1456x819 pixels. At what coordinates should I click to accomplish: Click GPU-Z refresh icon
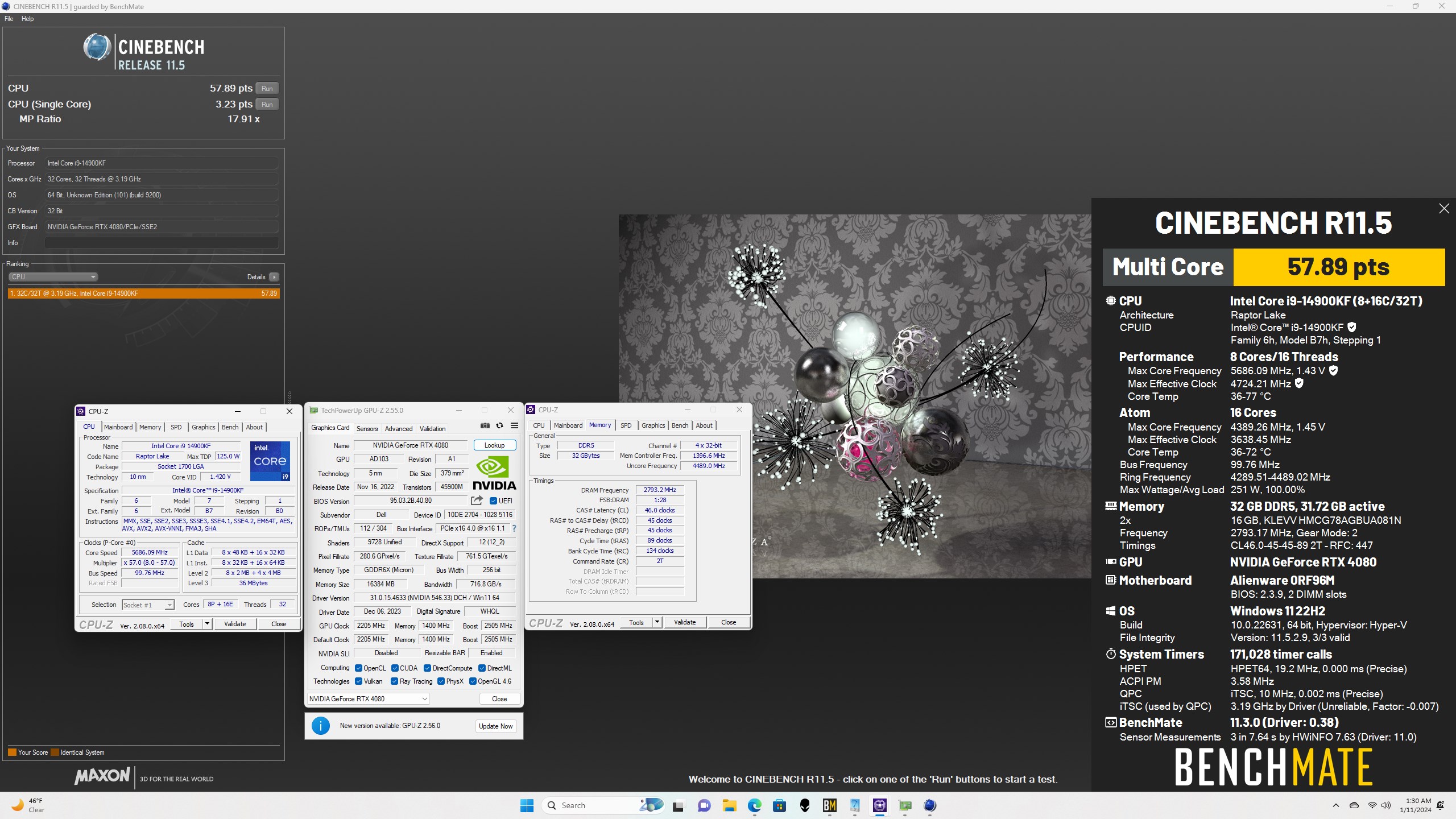pyautogui.click(x=499, y=425)
